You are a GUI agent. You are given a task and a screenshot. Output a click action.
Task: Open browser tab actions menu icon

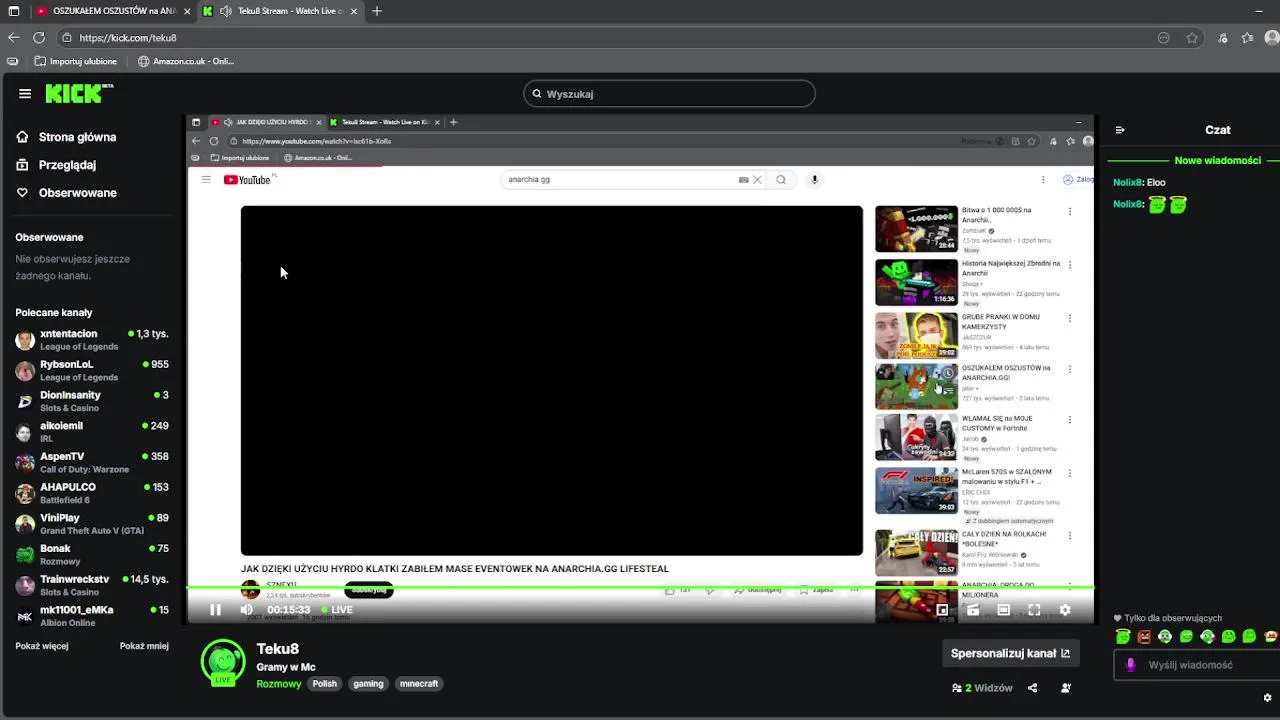(x=14, y=11)
